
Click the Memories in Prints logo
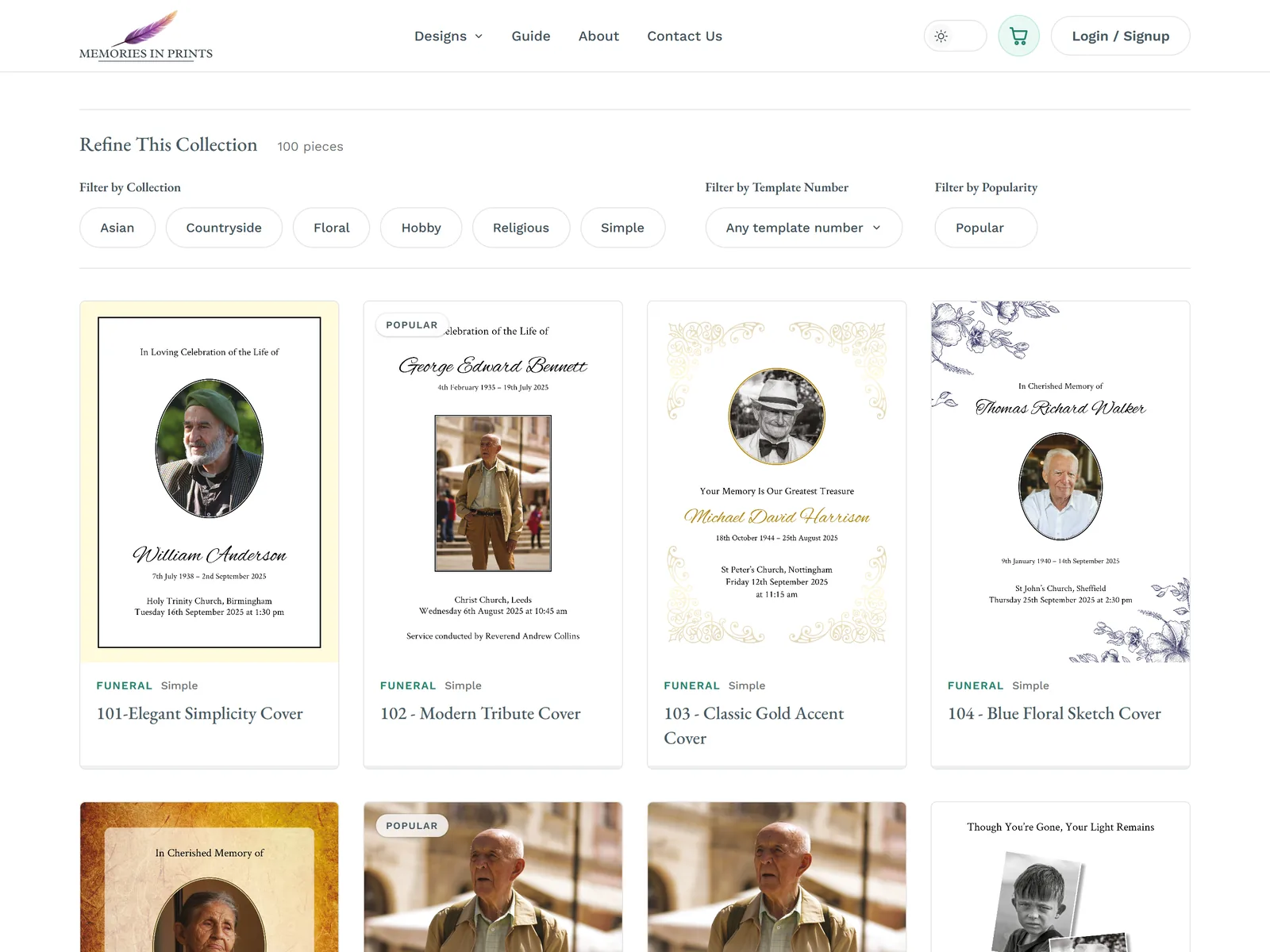[146, 36]
